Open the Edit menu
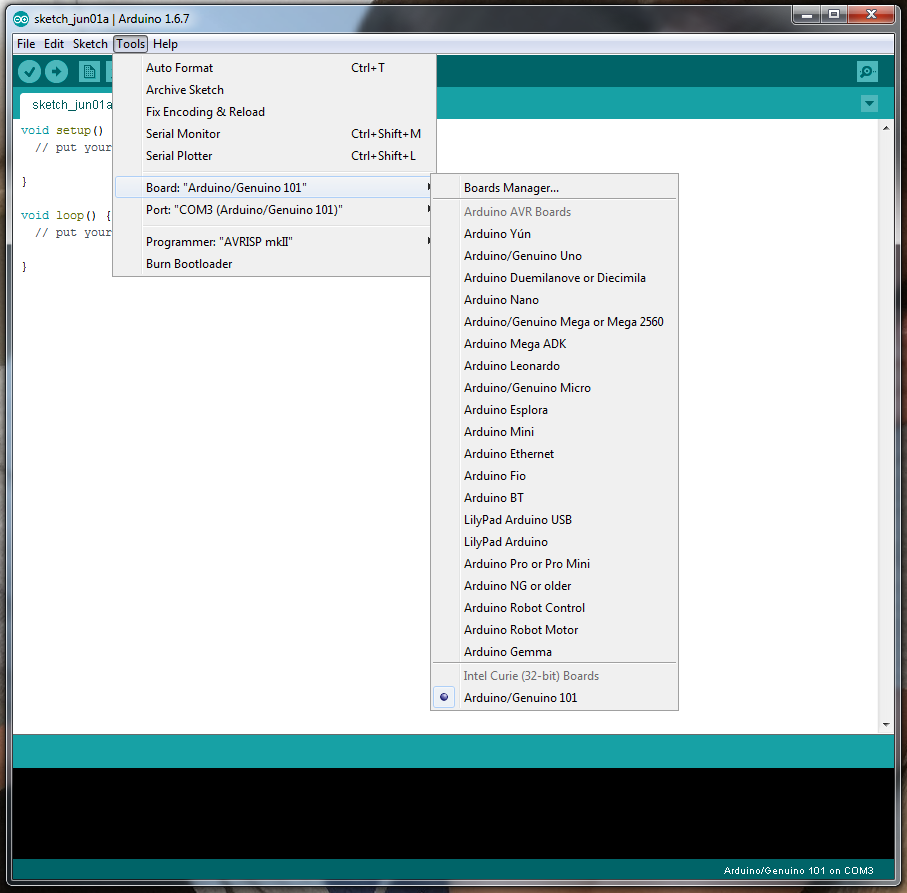This screenshot has height=893, width=907. click(54, 44)
